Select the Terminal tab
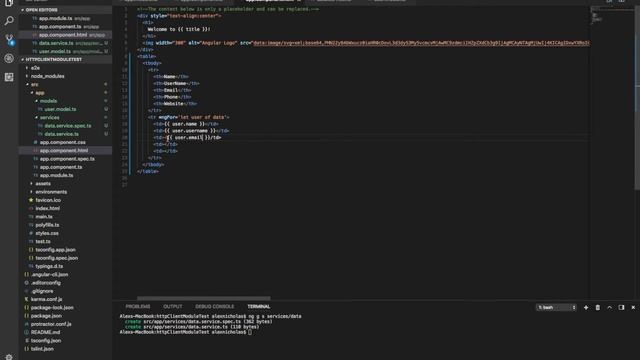This screenshot has width=640, height=360. pyautogui.click(x=259, y=307)
